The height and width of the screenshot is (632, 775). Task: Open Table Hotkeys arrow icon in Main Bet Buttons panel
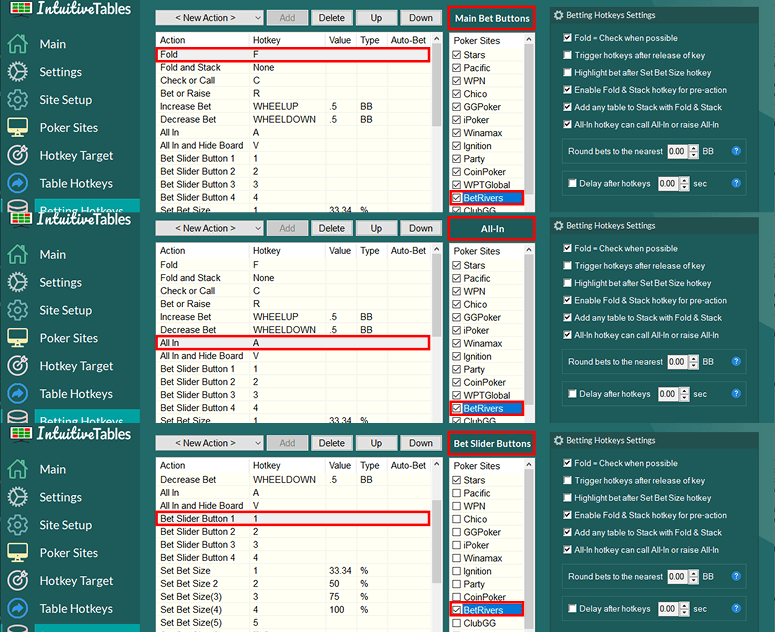tap(17, 183)
